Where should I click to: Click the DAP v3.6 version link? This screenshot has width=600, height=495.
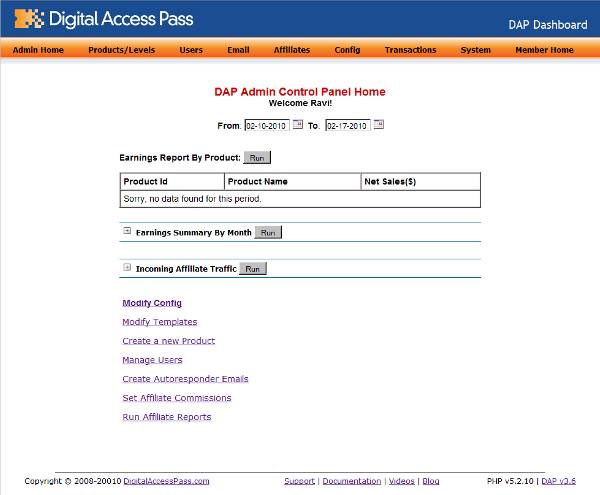point(559,481)
